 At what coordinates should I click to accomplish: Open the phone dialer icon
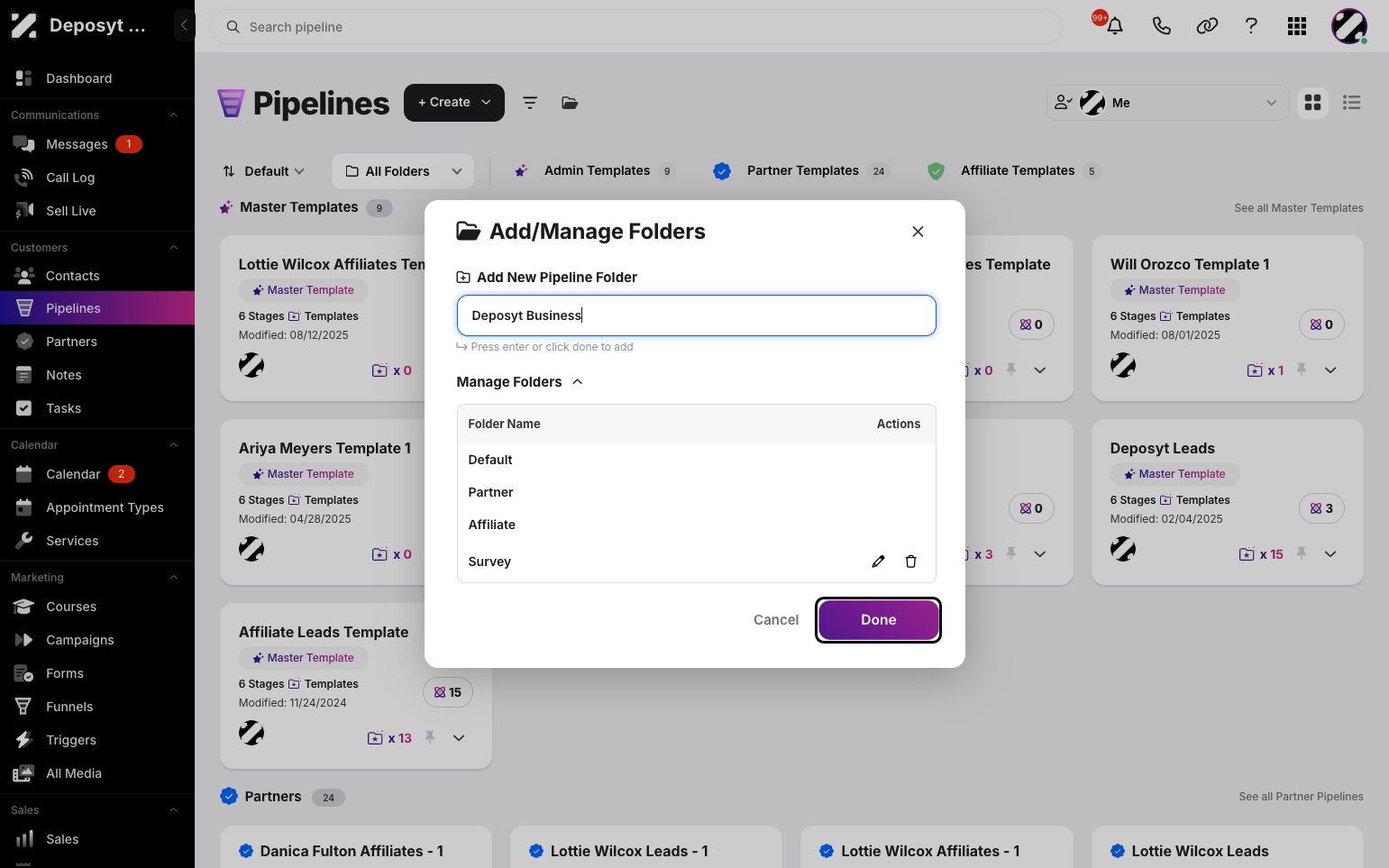point(1161,26)
